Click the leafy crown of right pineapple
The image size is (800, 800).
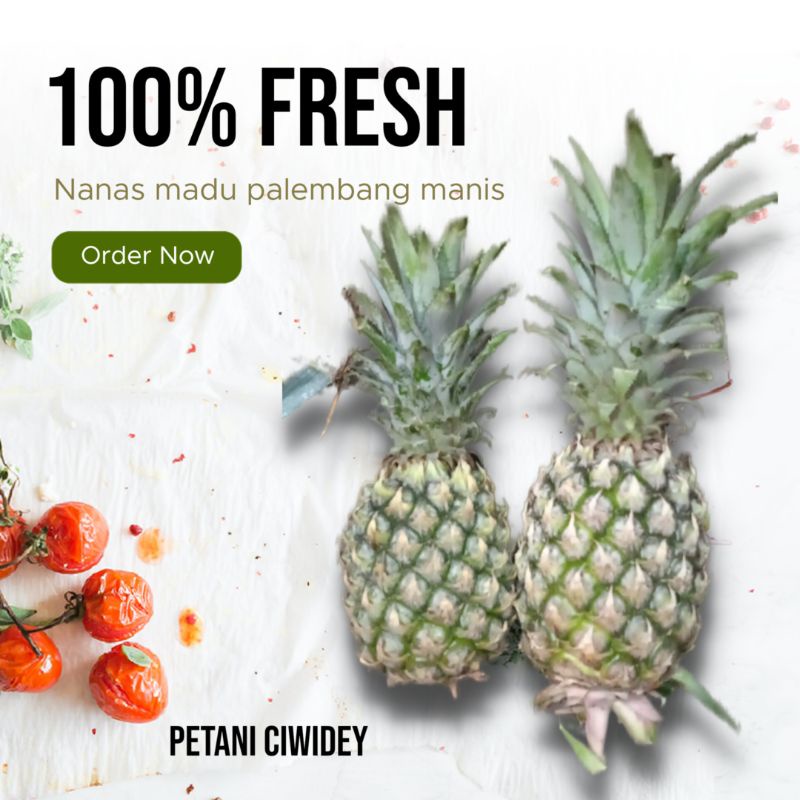tap(648, 276)
